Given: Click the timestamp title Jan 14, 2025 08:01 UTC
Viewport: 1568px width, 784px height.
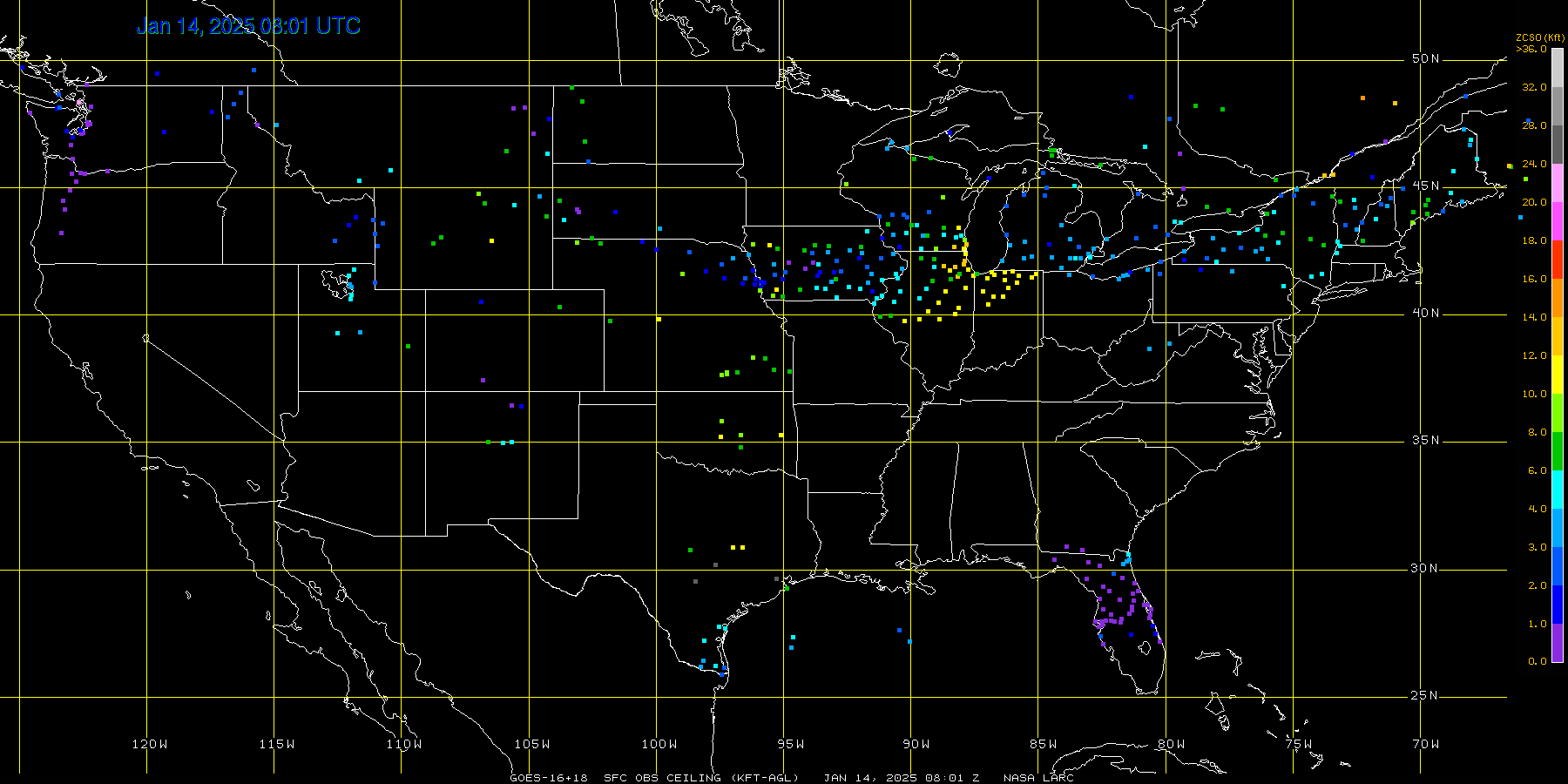Looking at the screenshot, I should (248, 26).
